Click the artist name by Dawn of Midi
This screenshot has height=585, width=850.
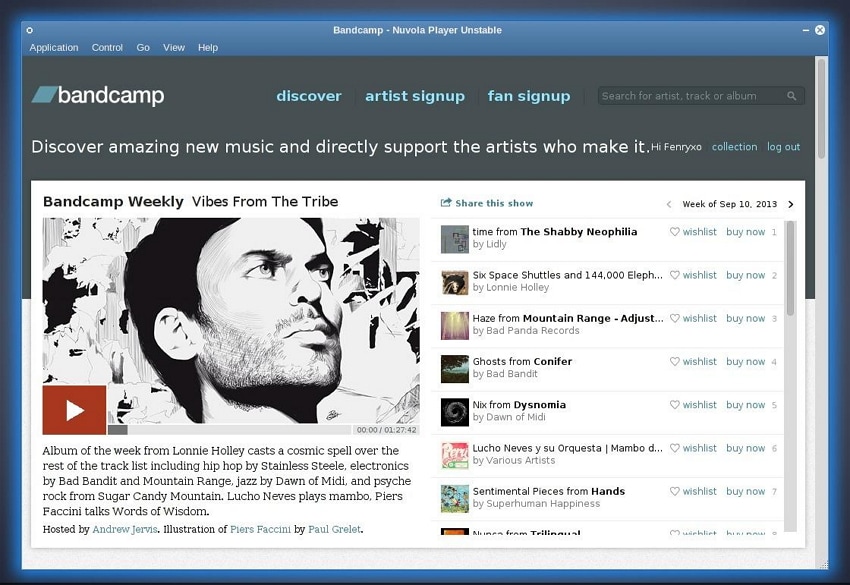(x=509, y=417)
